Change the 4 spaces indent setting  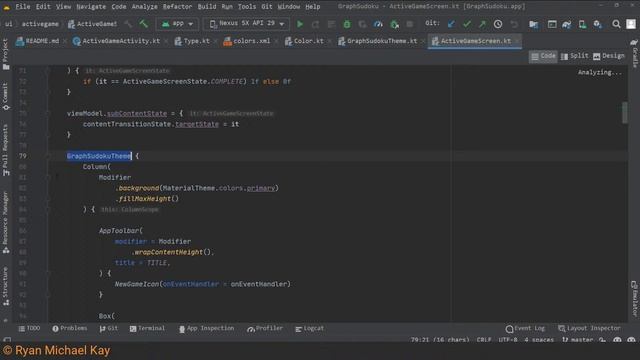pos(539,340)
